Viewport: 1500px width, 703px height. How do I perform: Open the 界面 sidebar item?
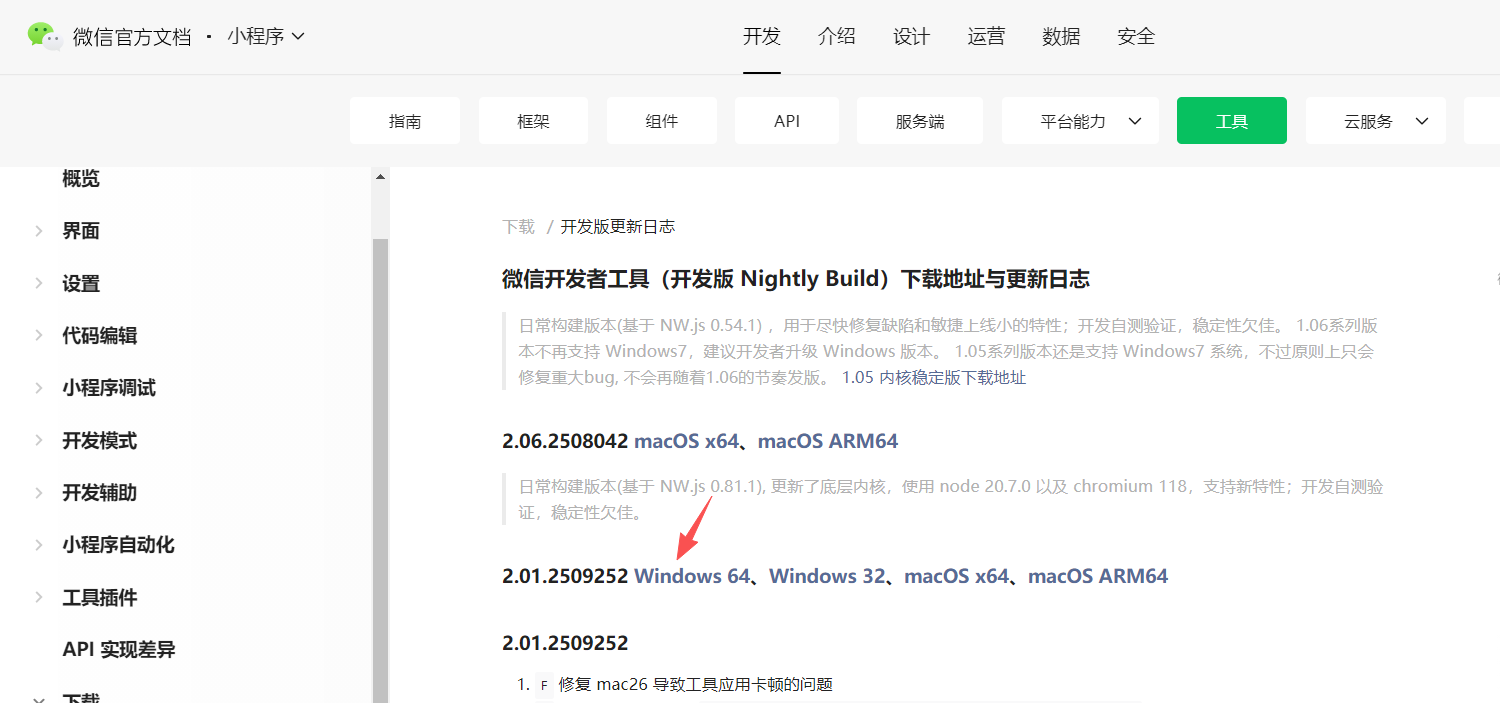[x=81, y=231]
